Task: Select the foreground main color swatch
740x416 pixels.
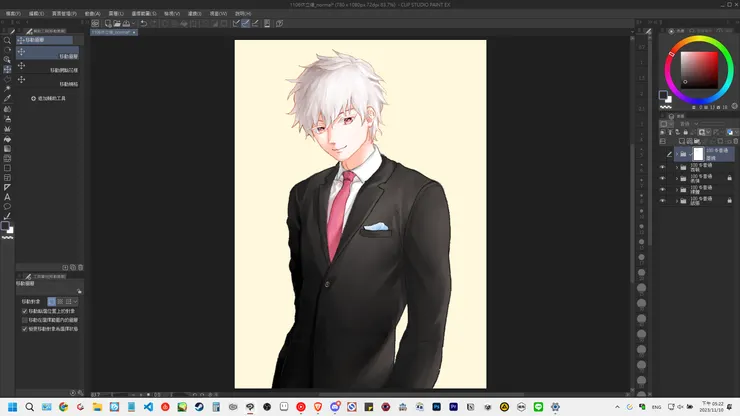Action: (x=663, y=95)
